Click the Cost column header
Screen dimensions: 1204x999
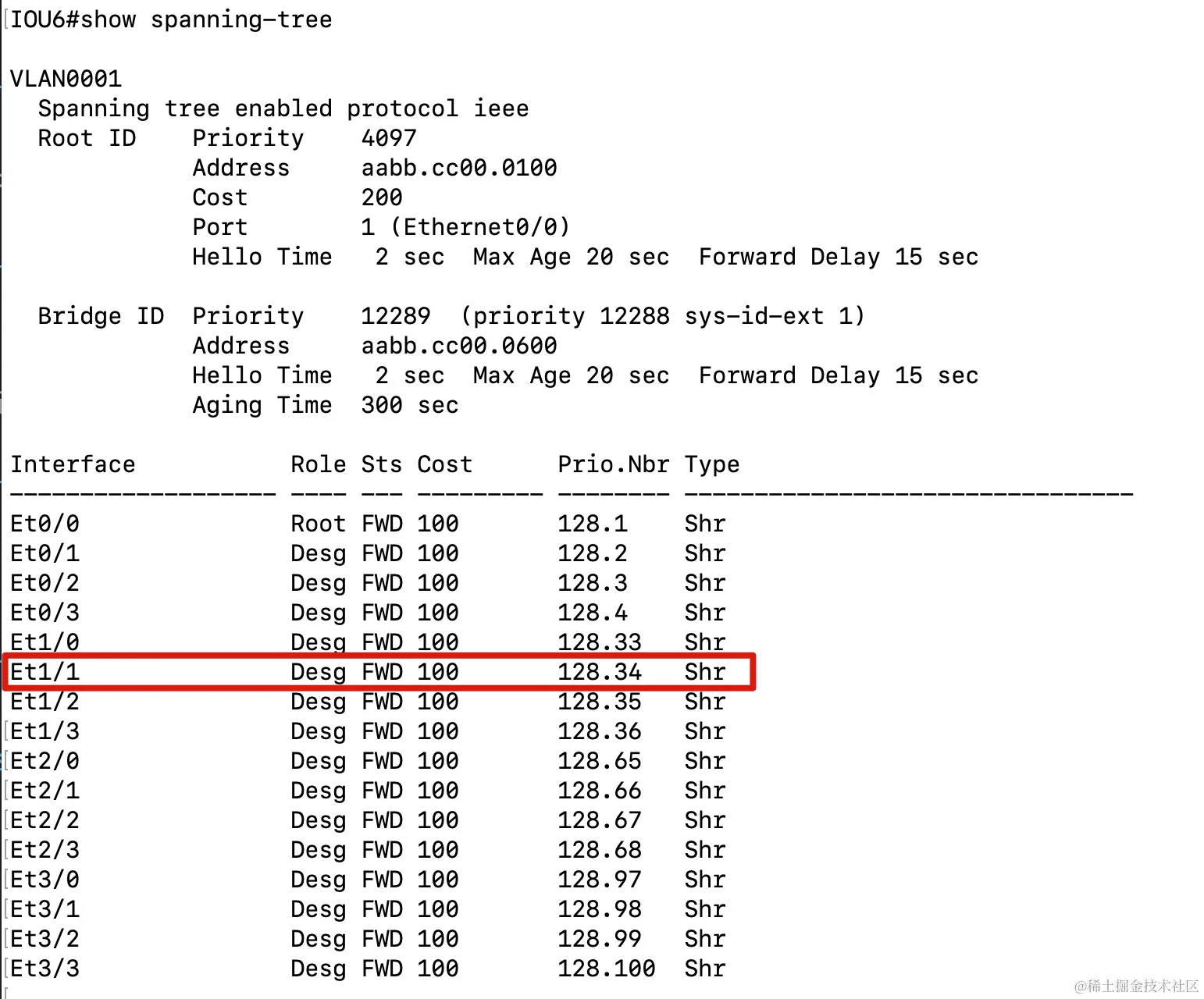pyautogui.click(x=445, y=464)
